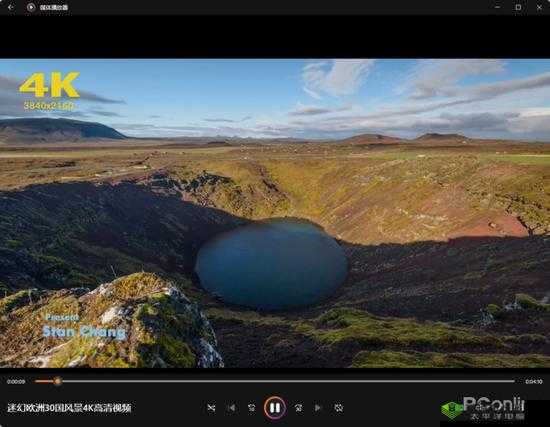Screen dimensions: 550x427
Task: Click the video picture to toggle playback
Action: point(275,213)
